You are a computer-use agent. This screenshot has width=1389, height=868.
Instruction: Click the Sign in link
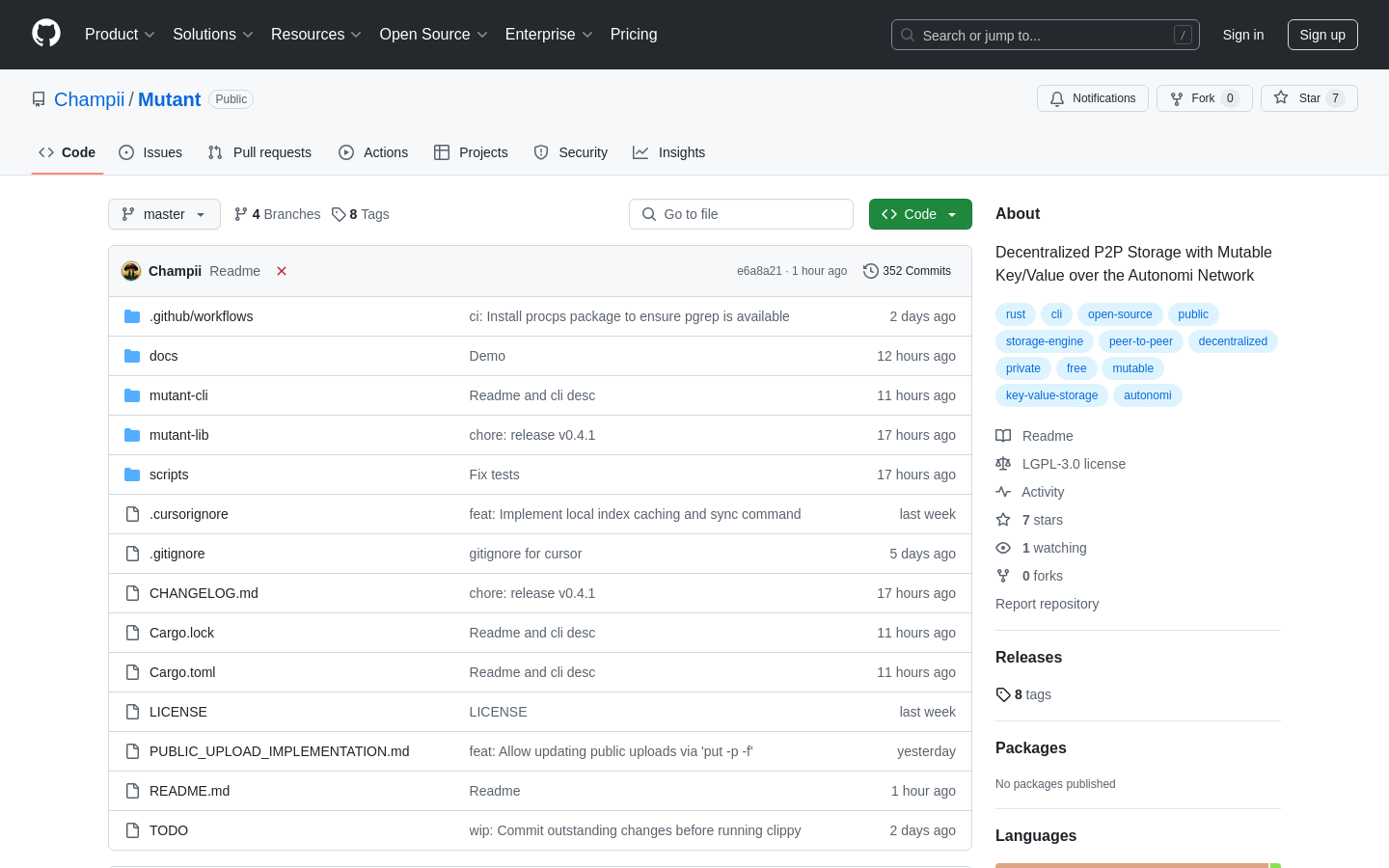(x=1243, y=35)
